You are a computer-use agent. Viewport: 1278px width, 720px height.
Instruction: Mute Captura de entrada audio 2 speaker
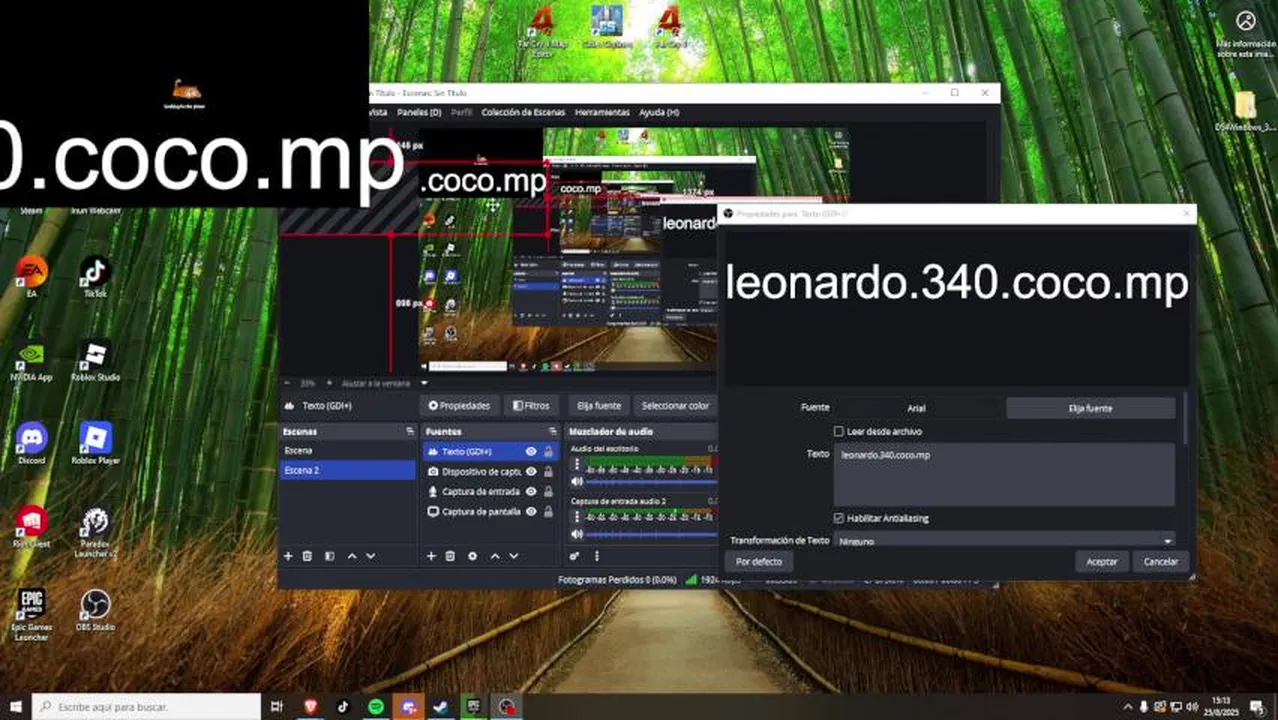(577, 534)
